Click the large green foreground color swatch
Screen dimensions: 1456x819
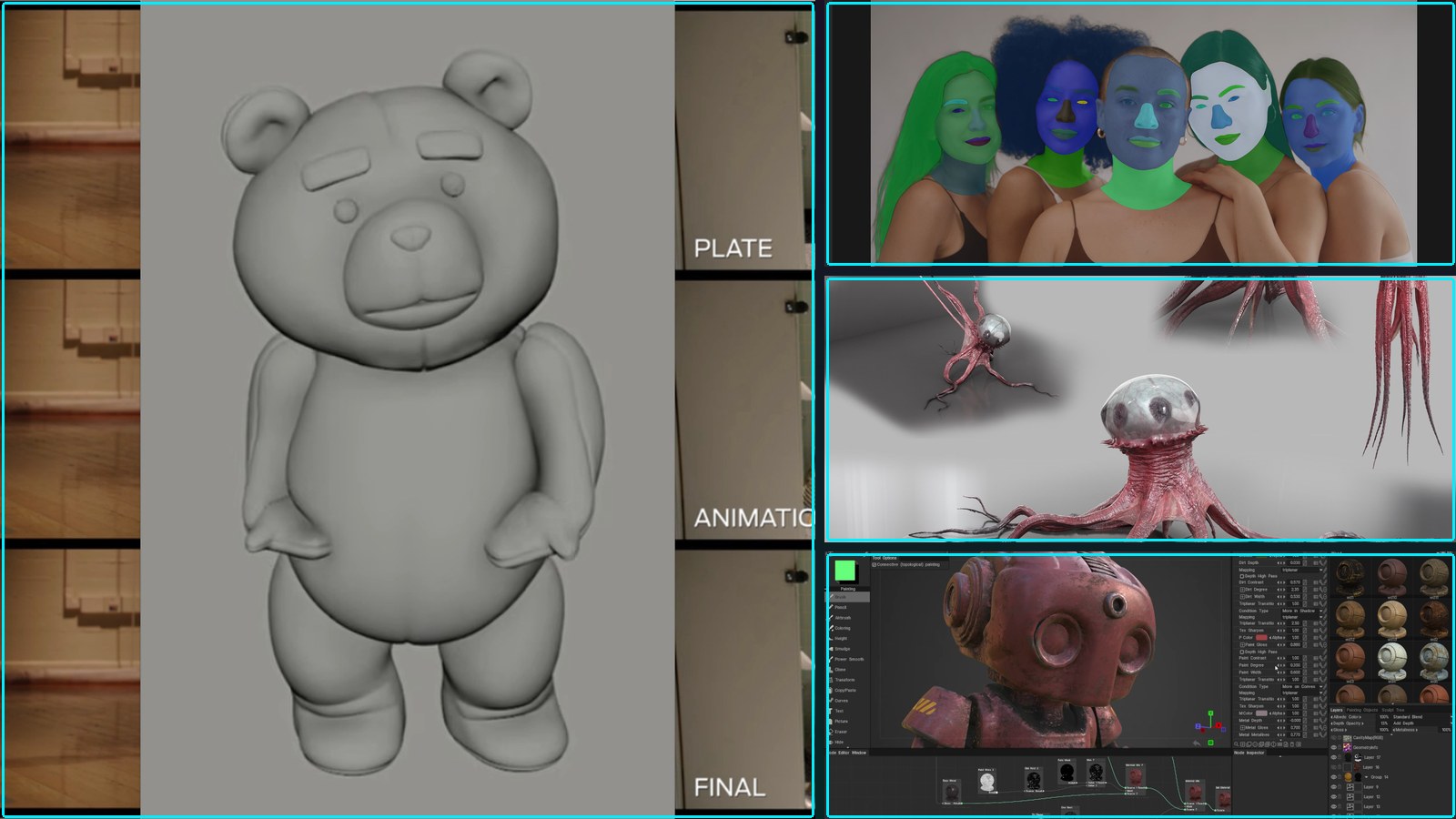[845, 571]
